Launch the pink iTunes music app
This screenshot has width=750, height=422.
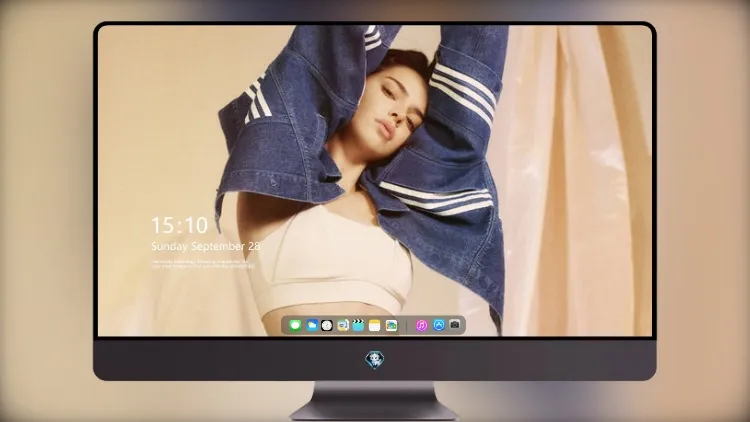click(x=421, y=325)
